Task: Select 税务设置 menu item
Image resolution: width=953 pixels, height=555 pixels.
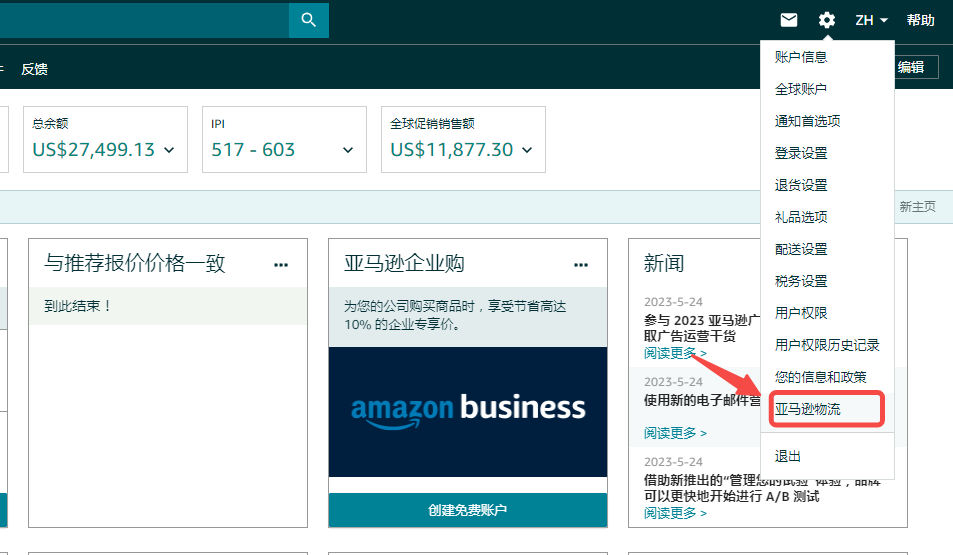Action: [x=801, y=281]
